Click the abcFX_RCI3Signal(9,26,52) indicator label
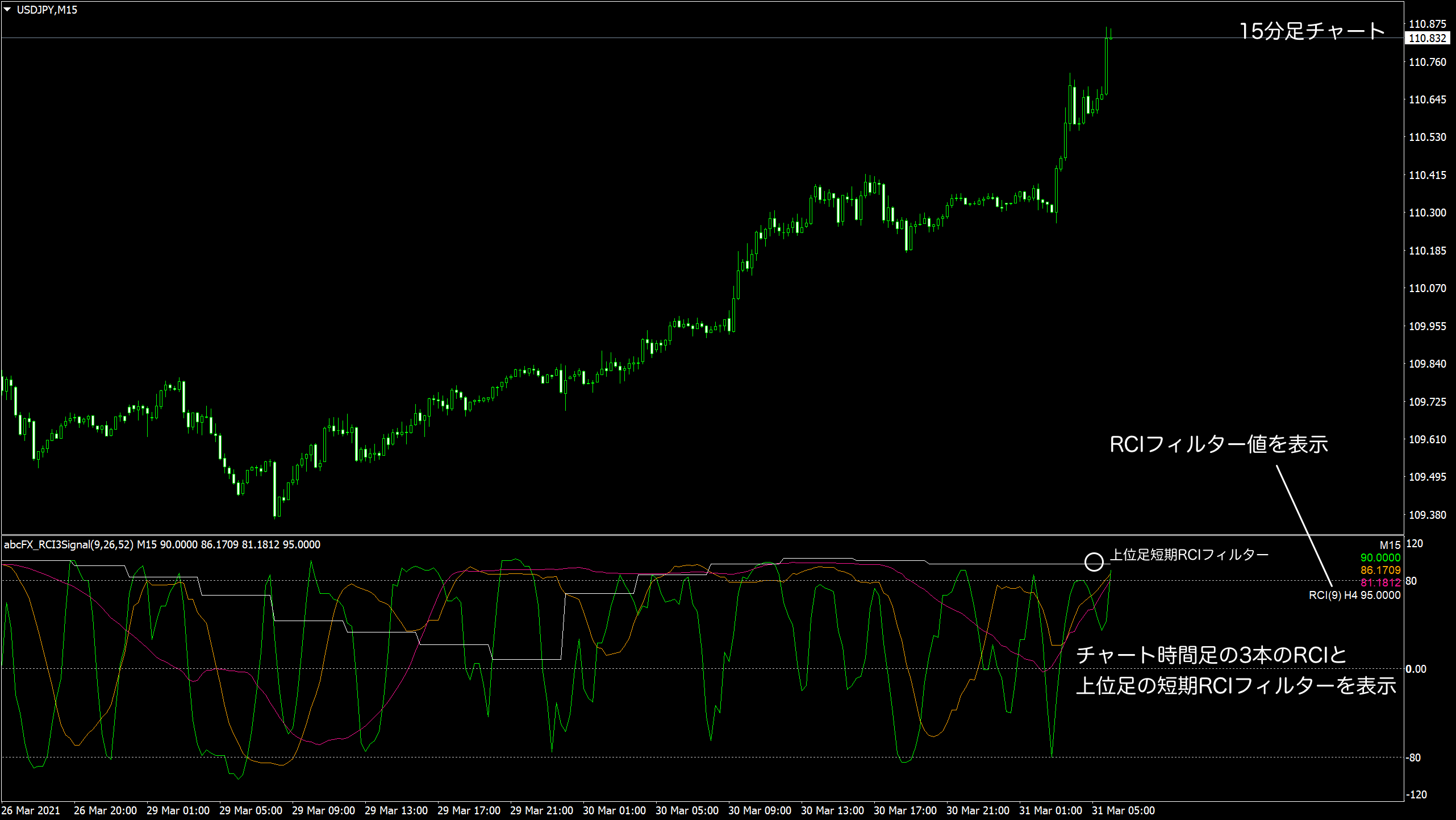Viewport: 1456px width, 820px height. [x=68, y=544]
